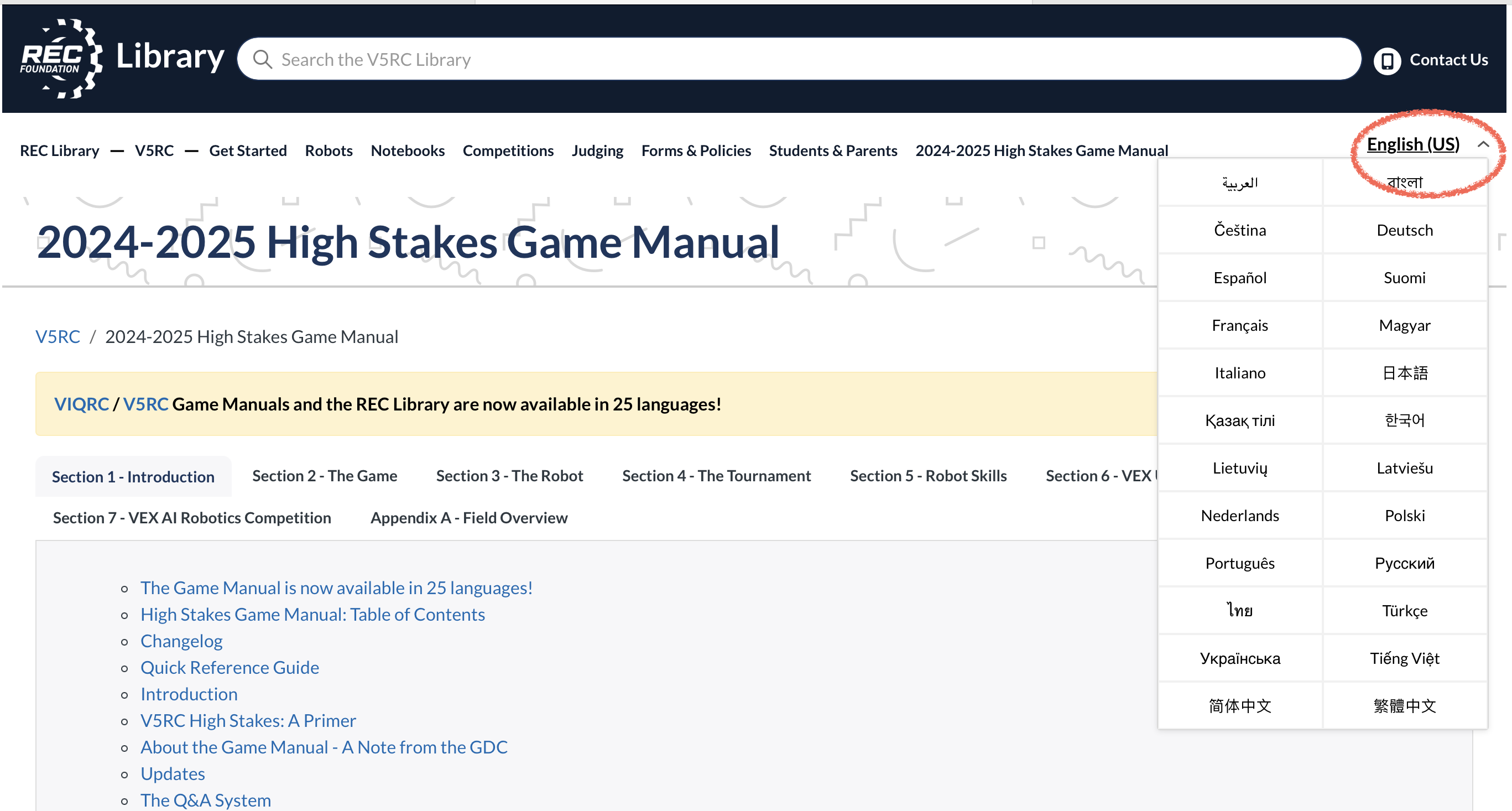Open the Forms & Policies menu item

(696, 150)
